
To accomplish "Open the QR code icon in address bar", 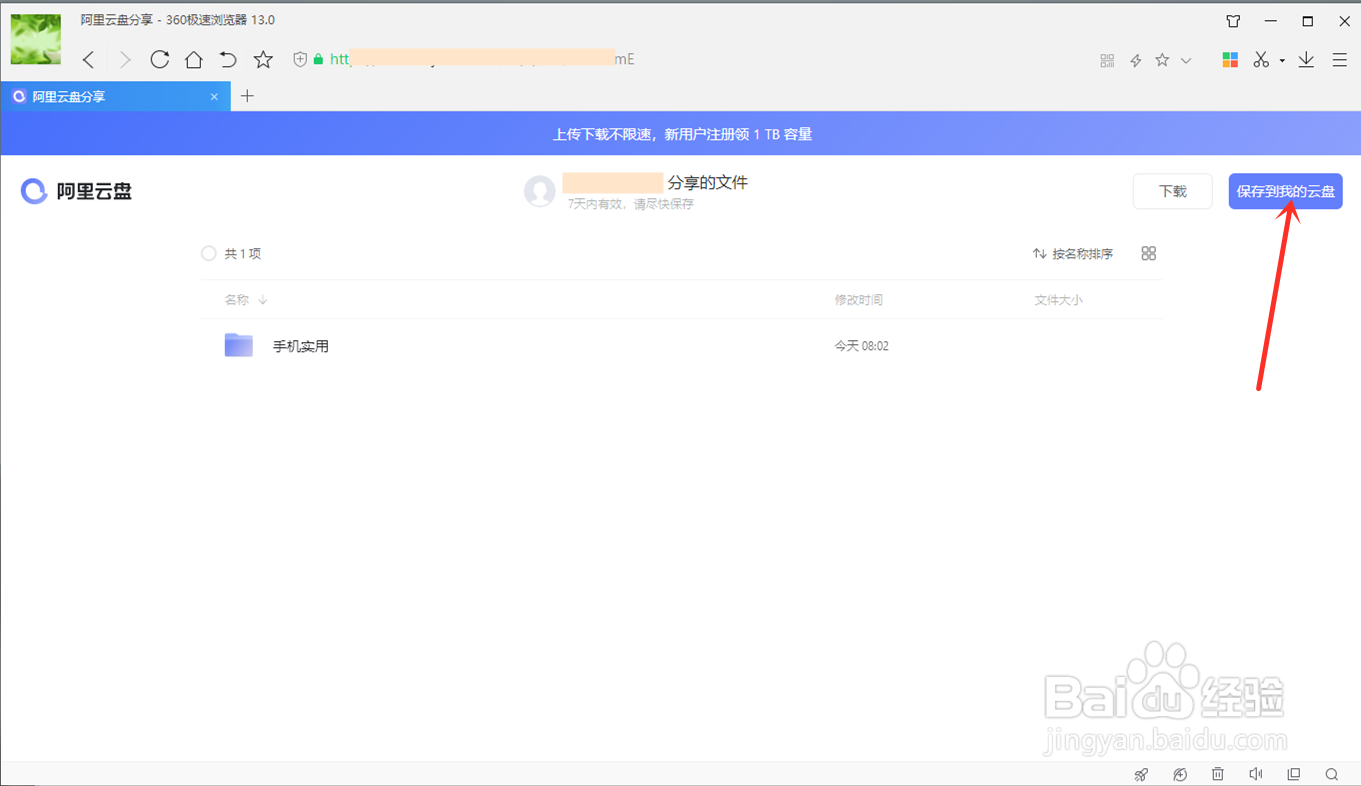I will point(1107,61).
